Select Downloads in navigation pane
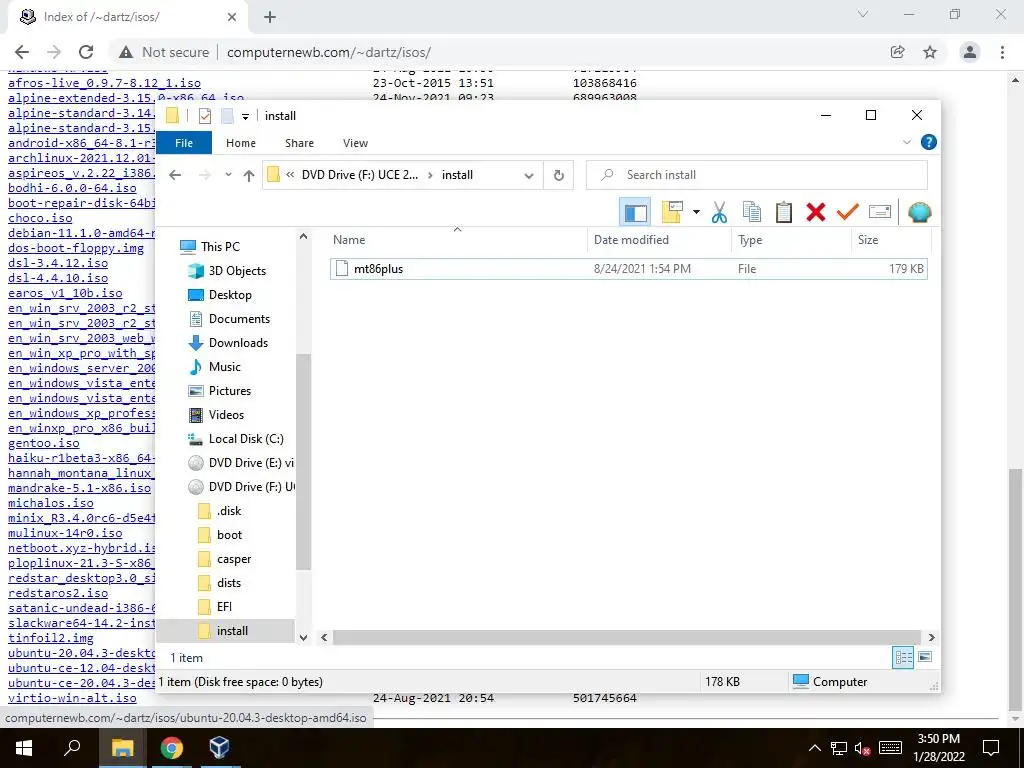Viewport: 1024px width, 768px height. tap(238, 343)
